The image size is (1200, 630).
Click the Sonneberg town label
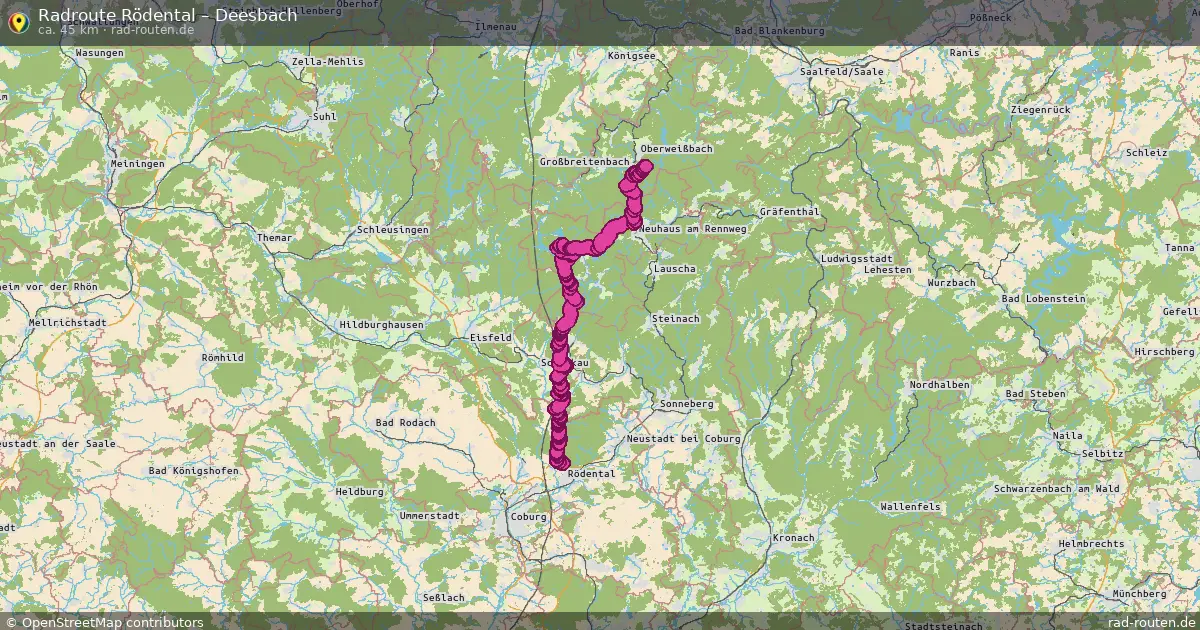coord(686,404)
